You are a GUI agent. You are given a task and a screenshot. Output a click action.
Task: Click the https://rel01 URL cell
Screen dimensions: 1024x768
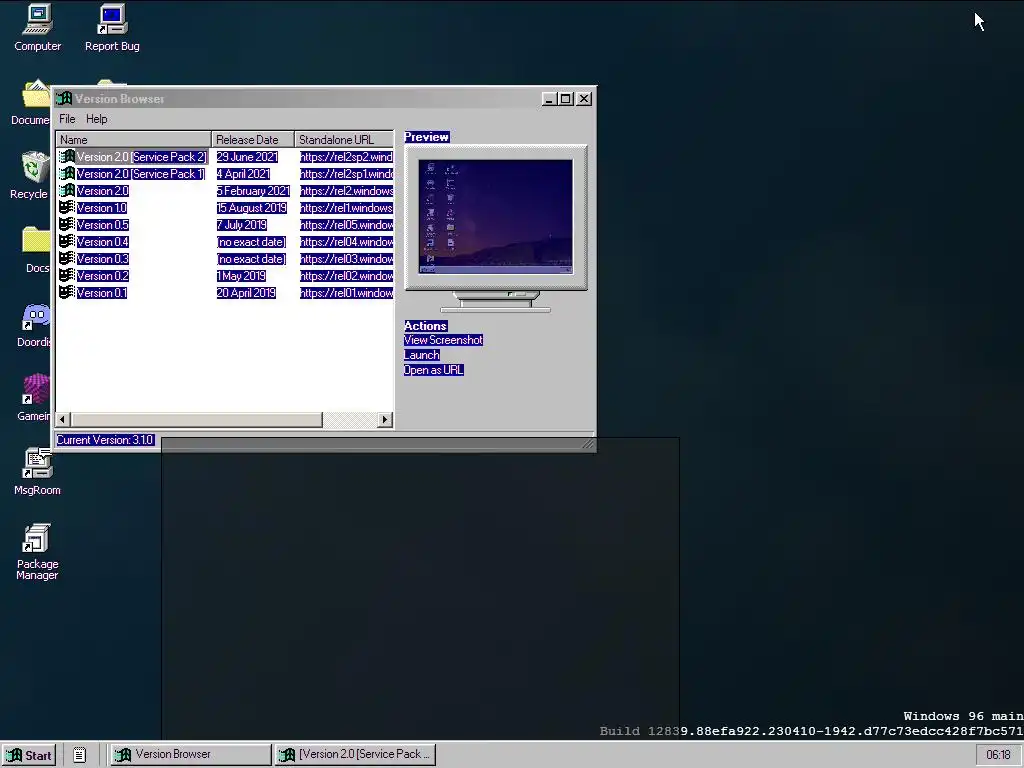[x=346, y=293]
